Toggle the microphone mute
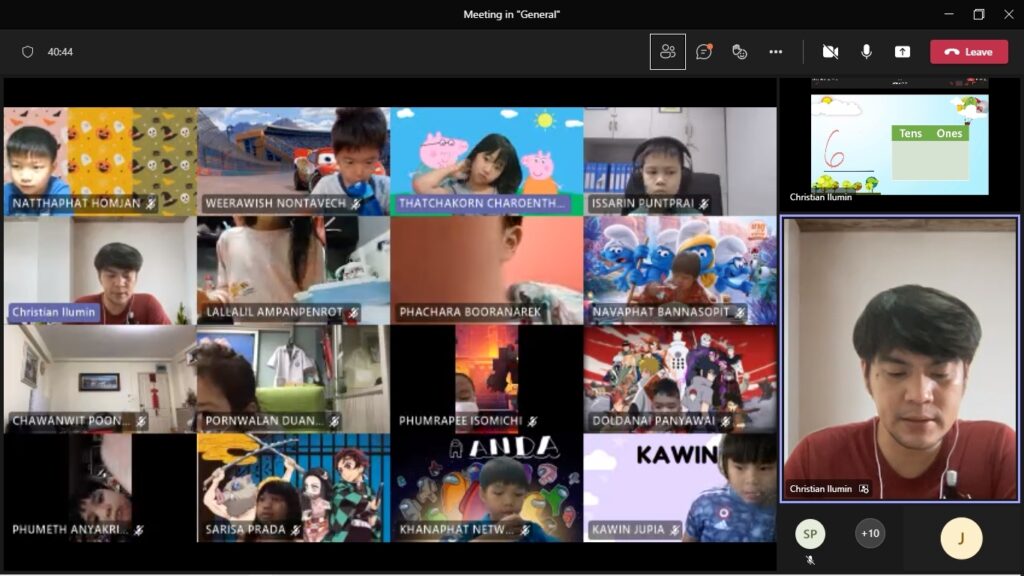The width and height of the screenshot is (1024, 576). pos(866,52)
